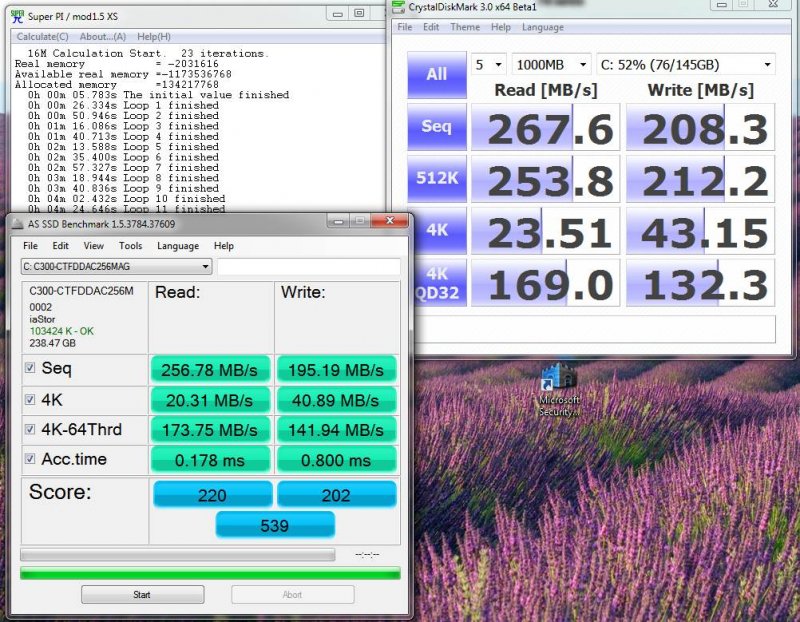Click CrystalDiskMark title bar icon
The height and width of the screenshot is (622, 800).
(x=397, y=7)
